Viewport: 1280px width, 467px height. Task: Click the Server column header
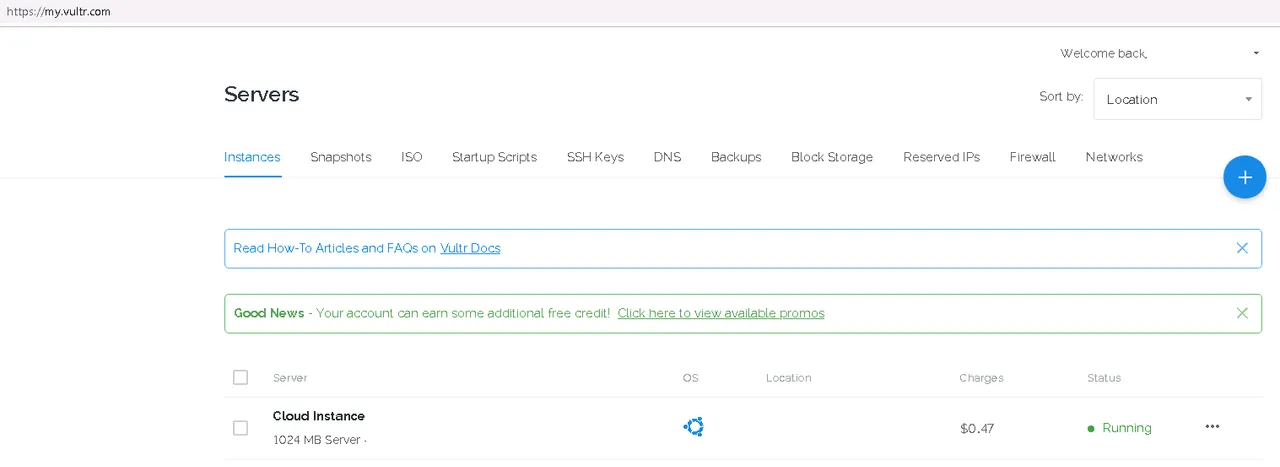290,378
